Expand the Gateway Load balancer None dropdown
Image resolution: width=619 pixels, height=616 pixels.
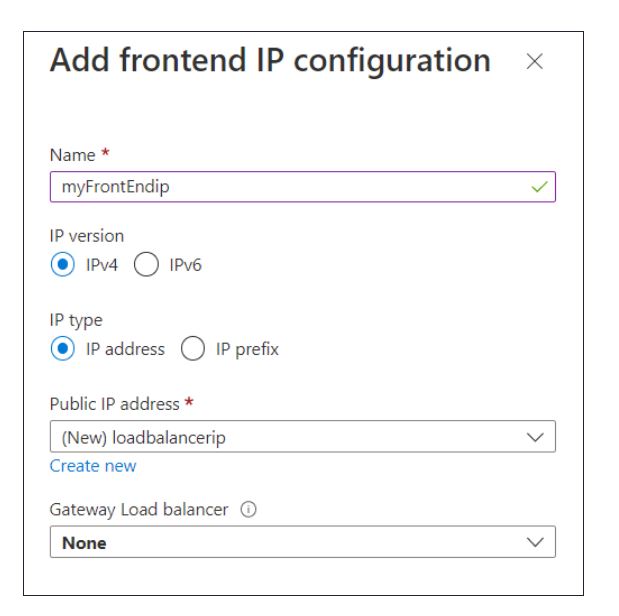pos(303,542)
